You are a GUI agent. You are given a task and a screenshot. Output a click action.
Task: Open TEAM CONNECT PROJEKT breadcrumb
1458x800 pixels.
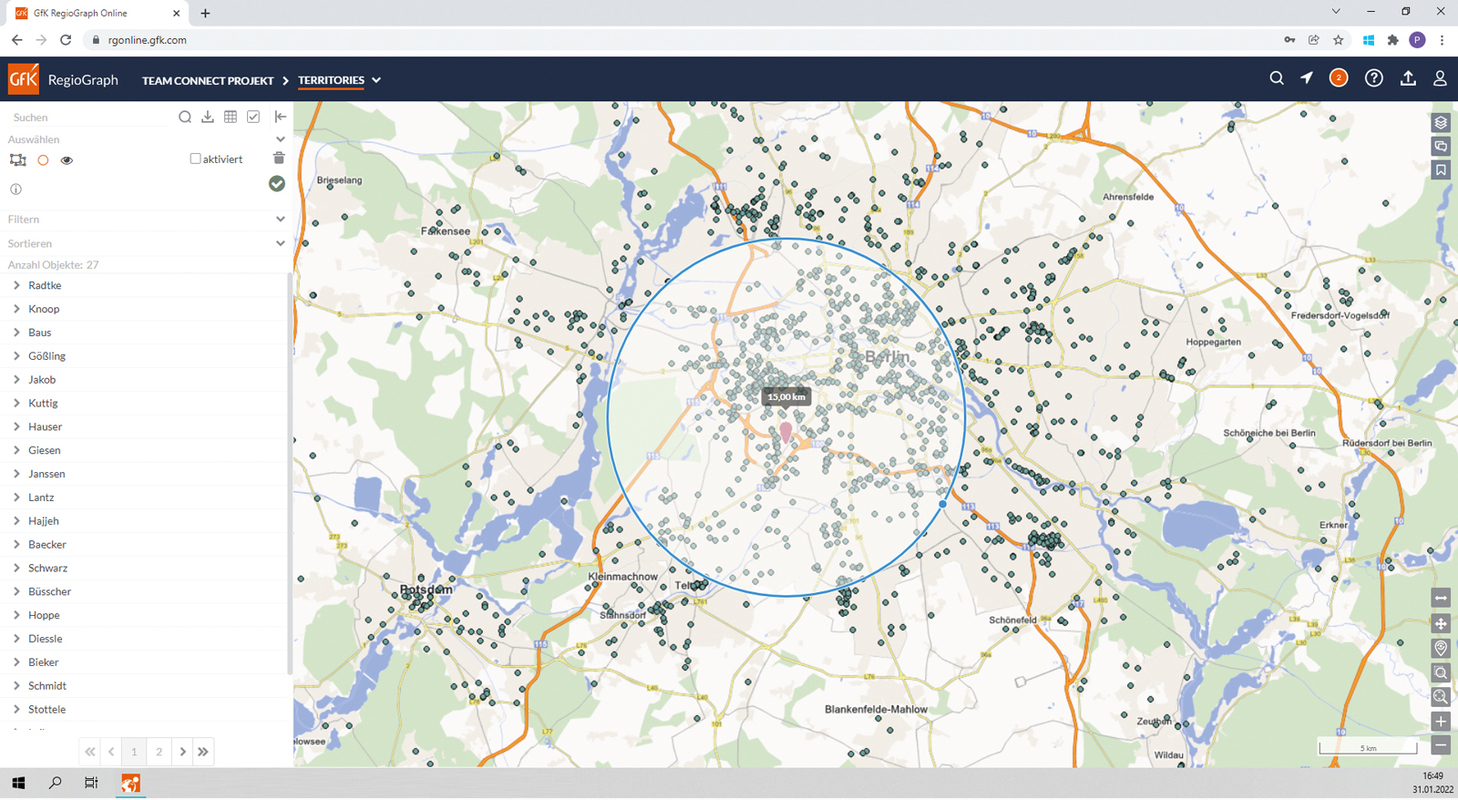coord(208,80)
